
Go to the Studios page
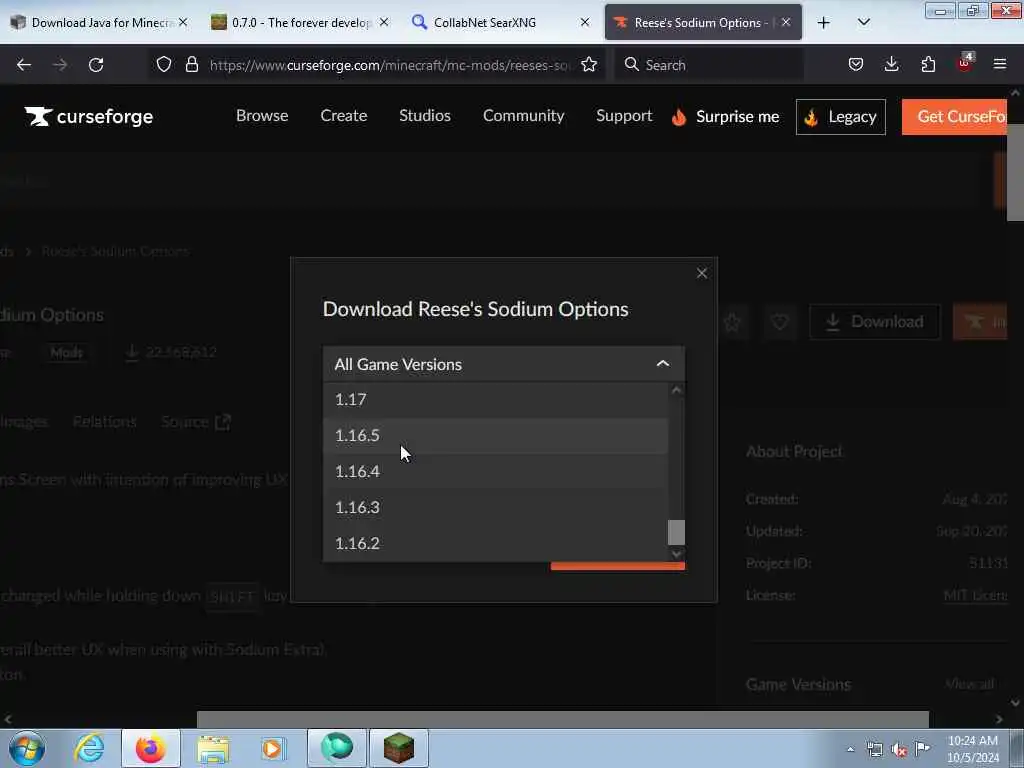click(x=424, y=116)
